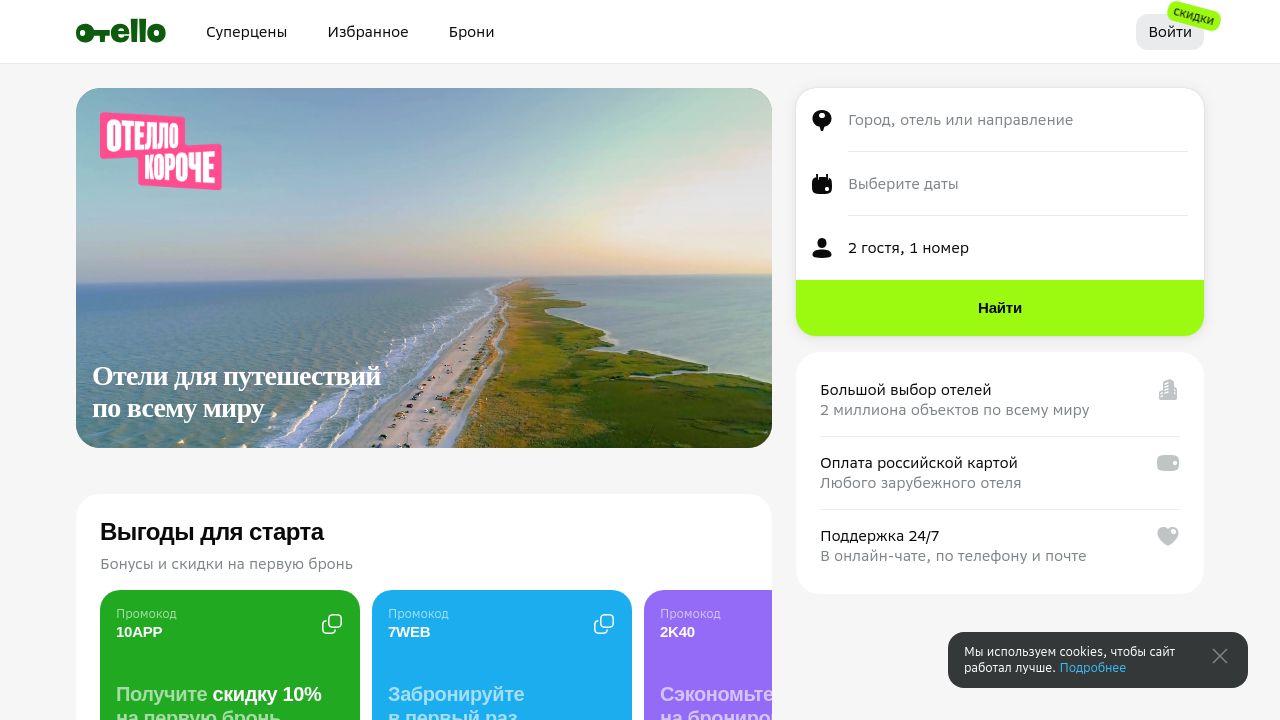1280x720 pixels.
Task: Click the Otello logo in header
Action: point(121,32)
